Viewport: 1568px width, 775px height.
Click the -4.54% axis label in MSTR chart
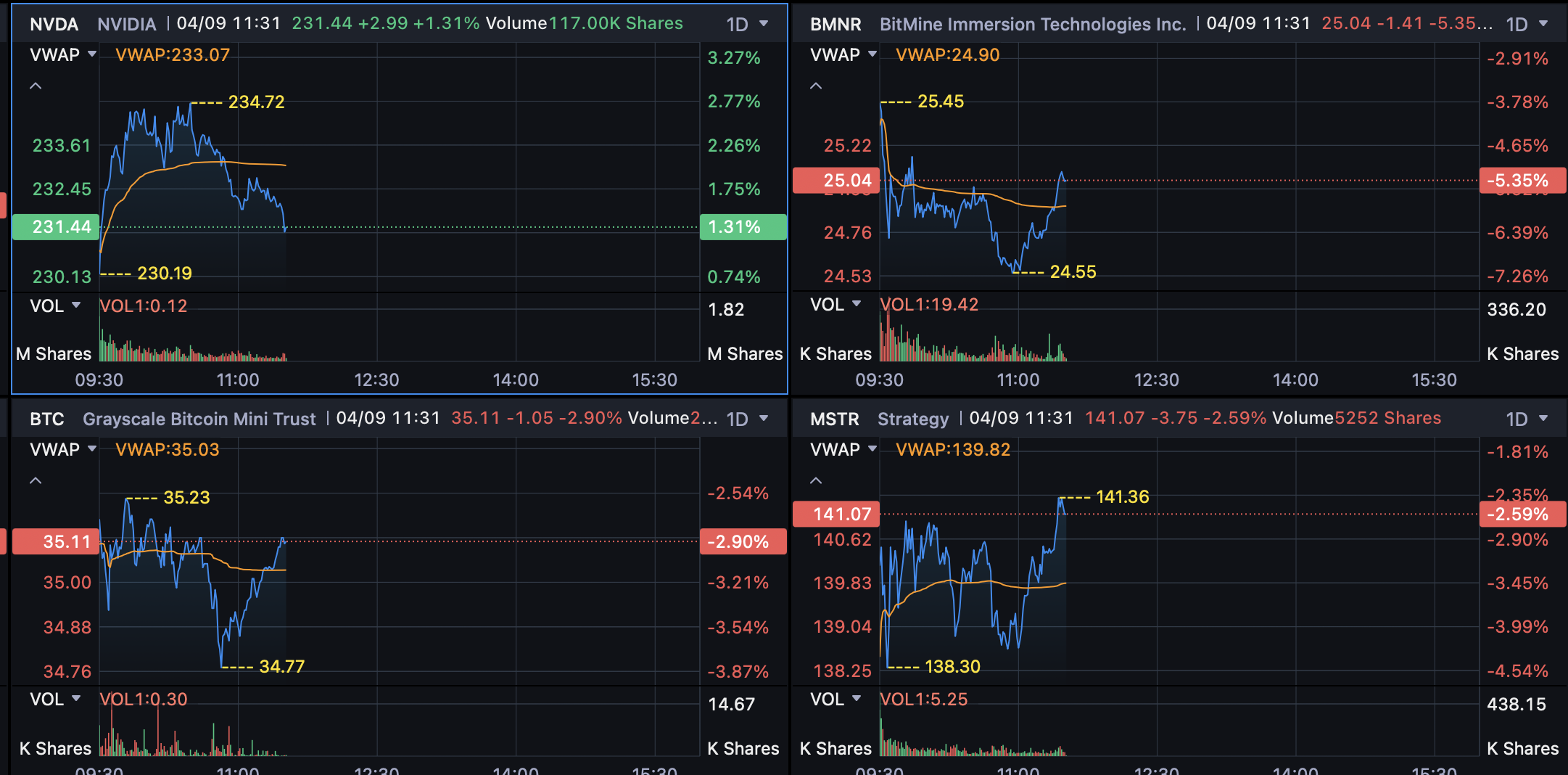[x=1518, y=671]
